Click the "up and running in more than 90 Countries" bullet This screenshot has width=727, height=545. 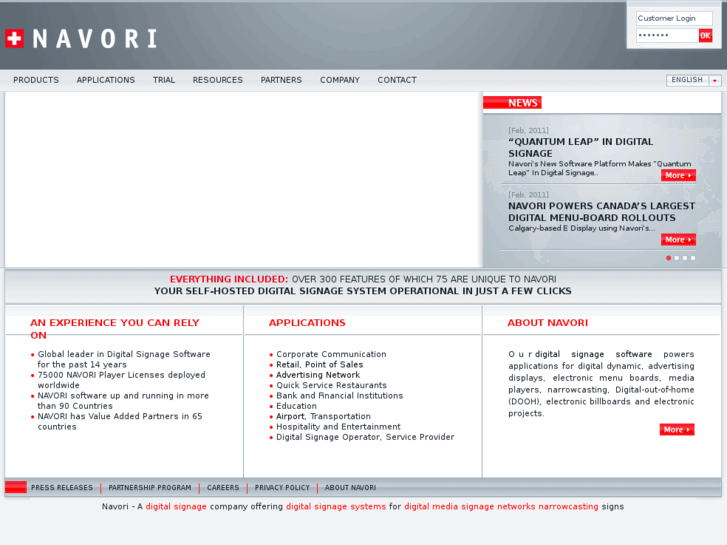coord(123,401)
